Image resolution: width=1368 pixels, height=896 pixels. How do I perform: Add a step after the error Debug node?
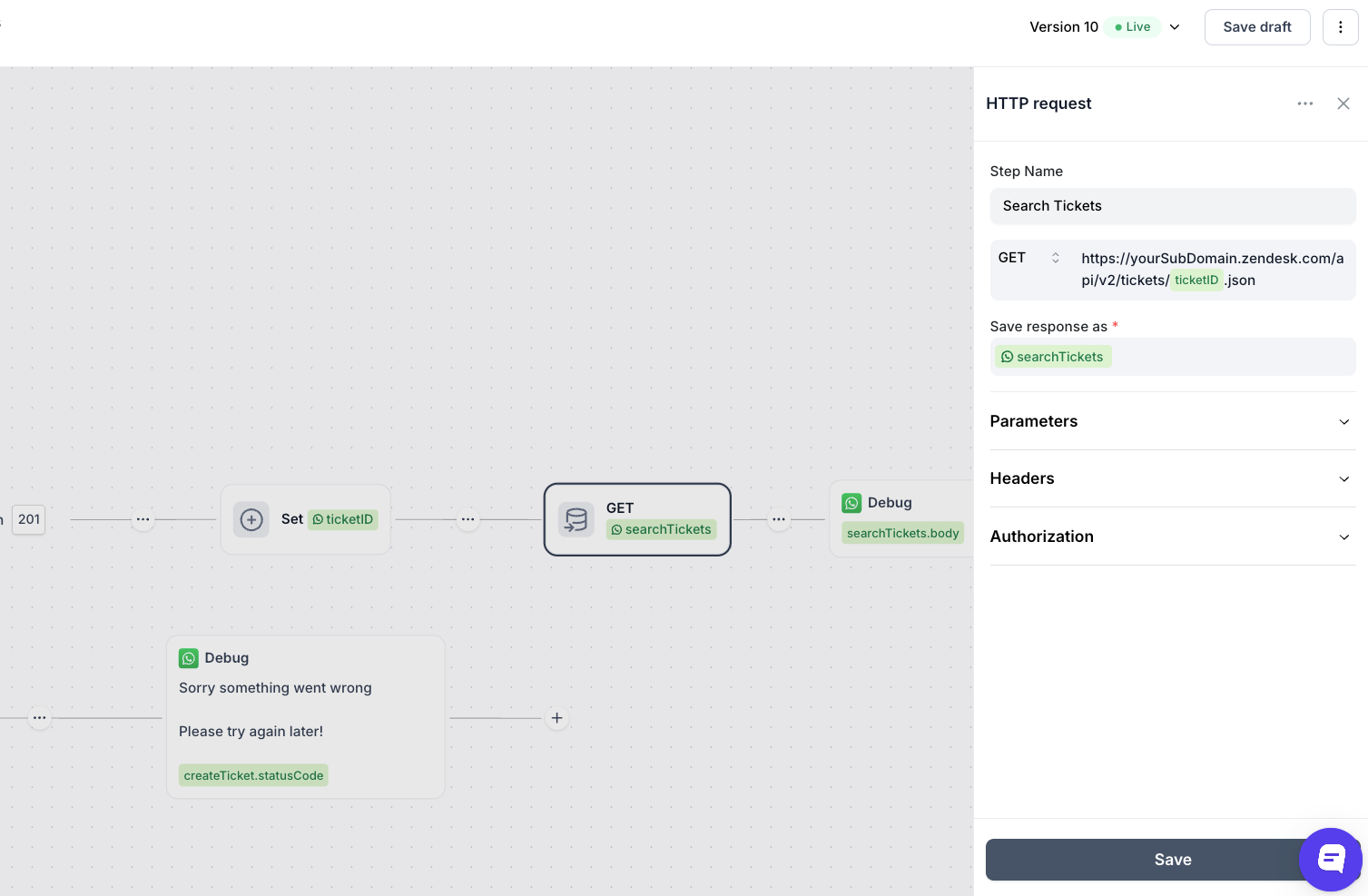[556, 718]
